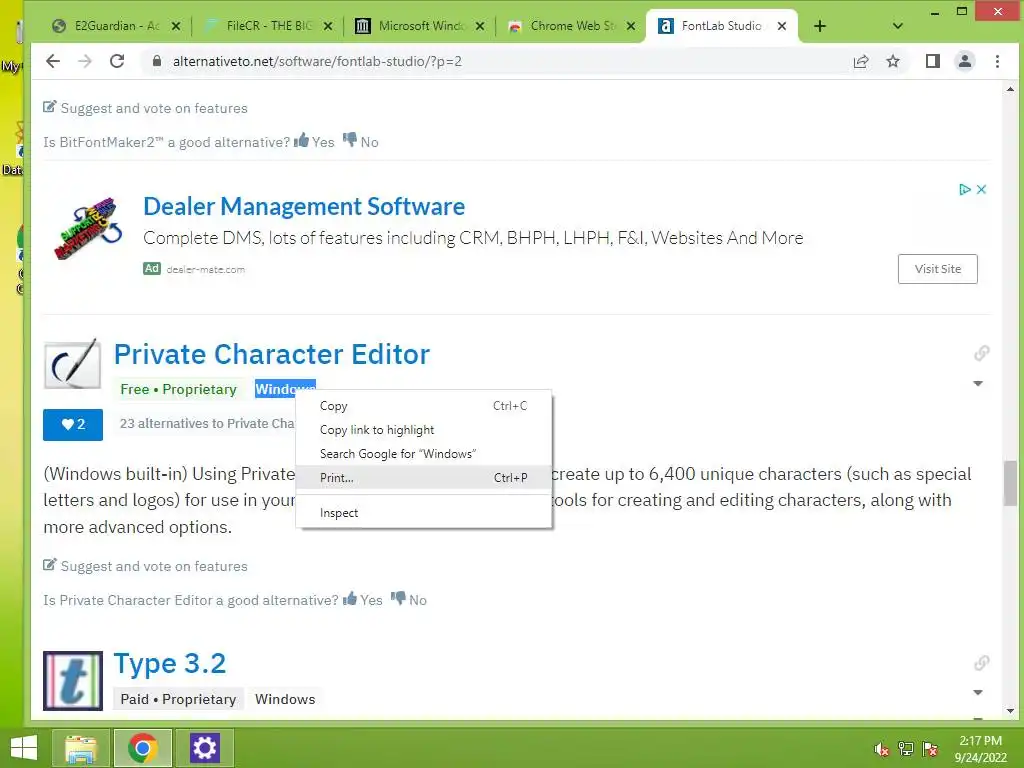Open 23 alternatives to Private Character Editor
The height and width of the screenshot is (768, 1024).
coord(207,424)
